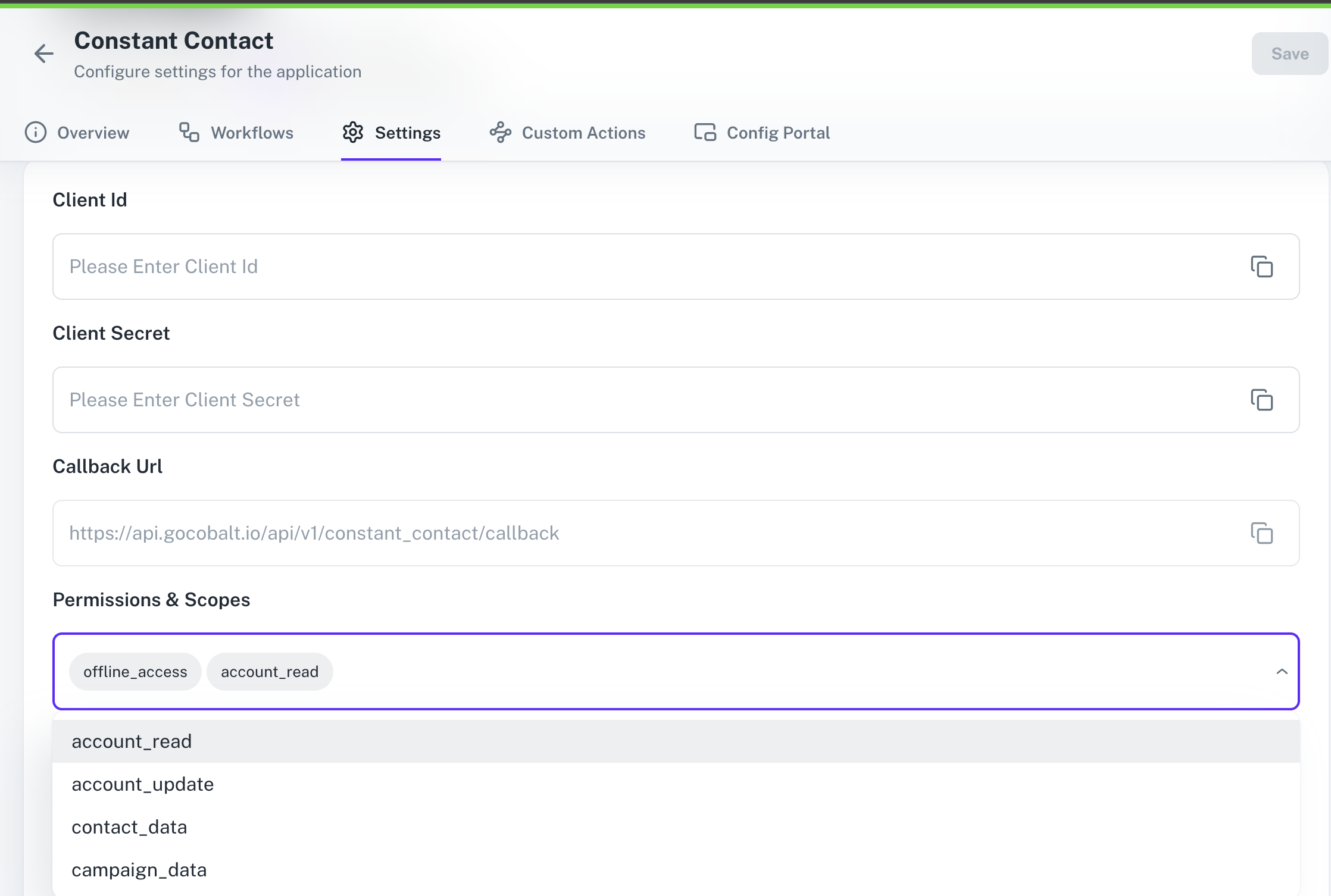Copy the Client Secret field value
The image size is (1331, 896).
click(1262, 400)
